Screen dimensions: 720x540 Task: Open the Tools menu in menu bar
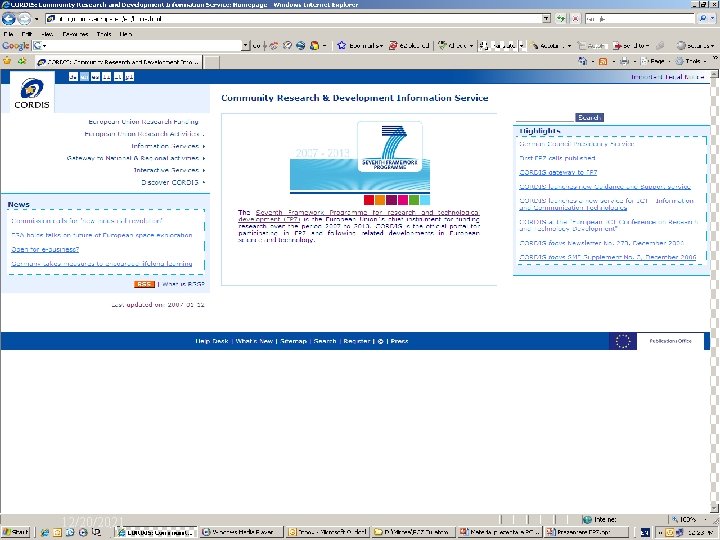[104, 34]
